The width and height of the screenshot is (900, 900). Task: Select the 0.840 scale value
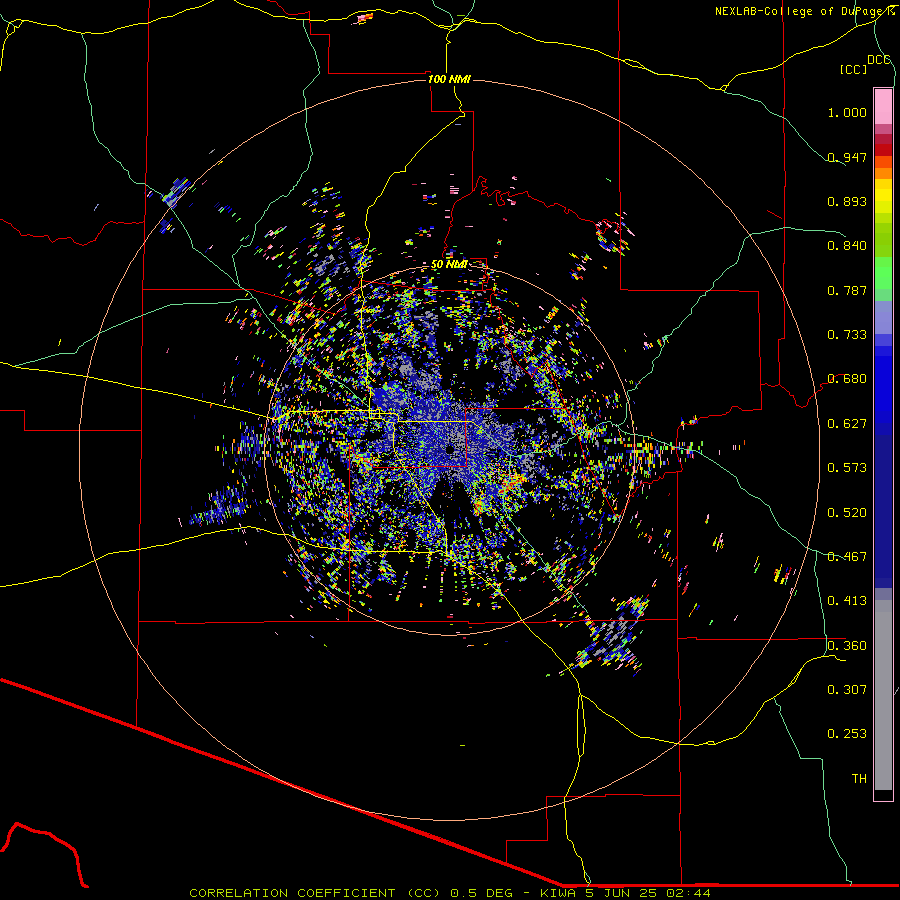point(847,246)
